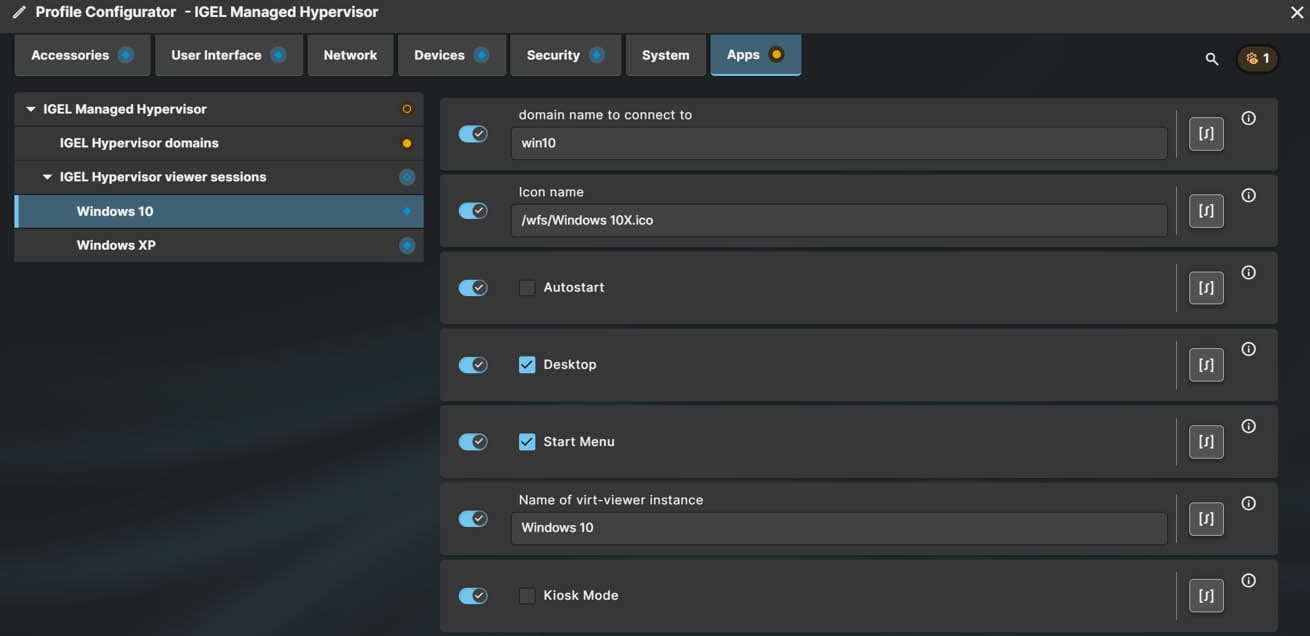The image size is (1310, 636).
Task: Click the variable bracket button for Start Menu
Action: 1206,442
